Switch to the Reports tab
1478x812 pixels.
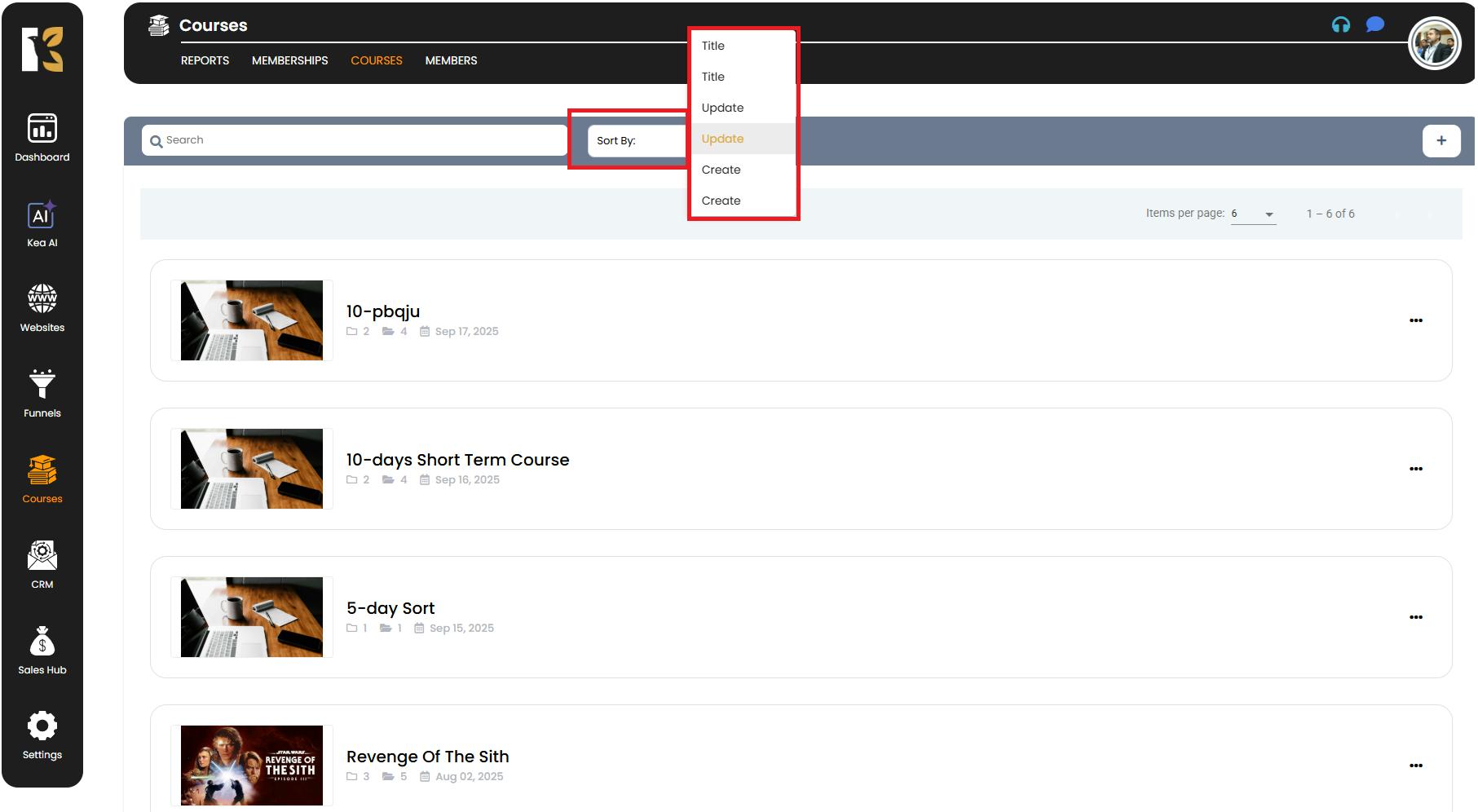(205, 60)
